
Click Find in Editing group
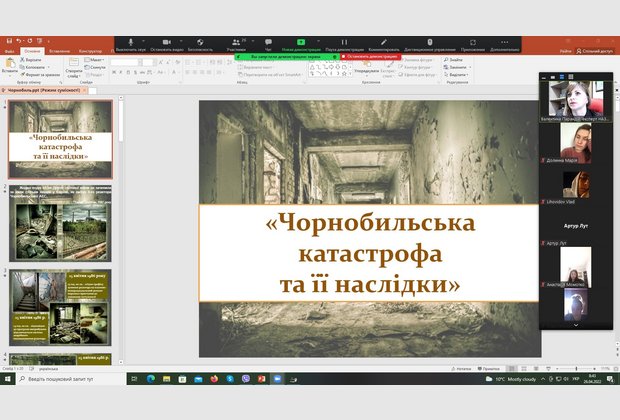point(453,60)
